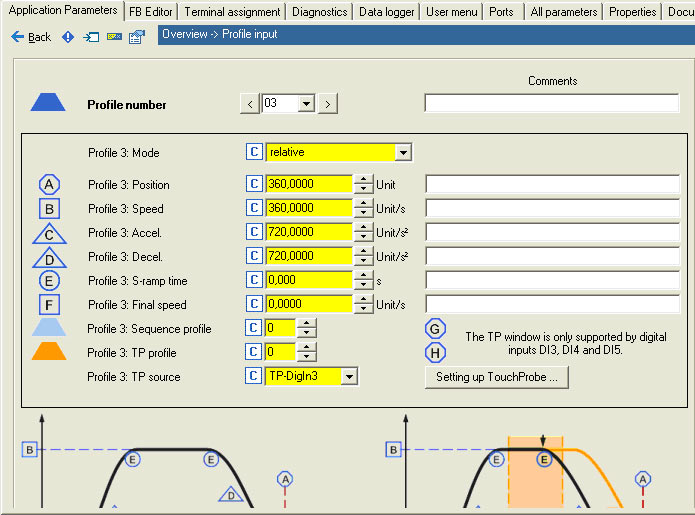Image resolution: width=695 pixels, height=515 pixels.
Task: Expand the Profile 3 Mode dropdown
Action: [403, 152]
